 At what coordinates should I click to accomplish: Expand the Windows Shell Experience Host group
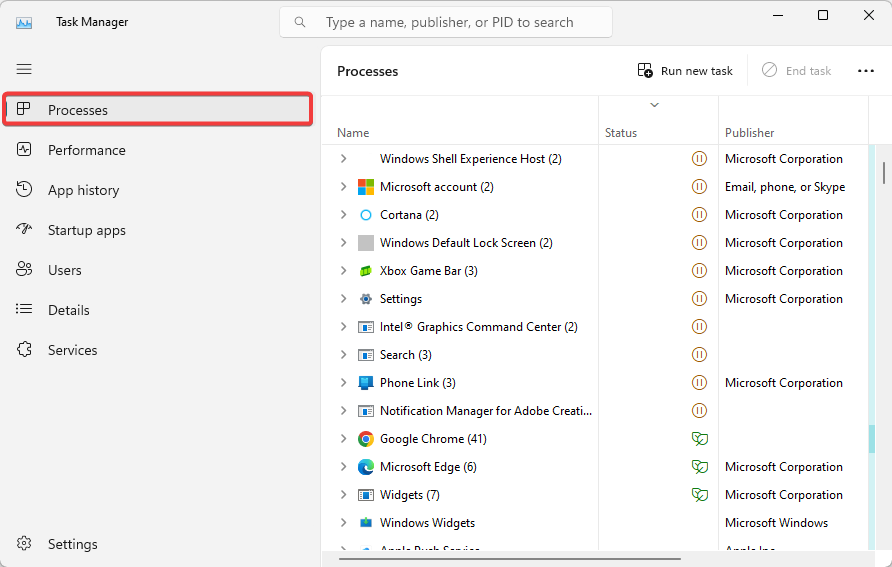click(x=343, y=159)
